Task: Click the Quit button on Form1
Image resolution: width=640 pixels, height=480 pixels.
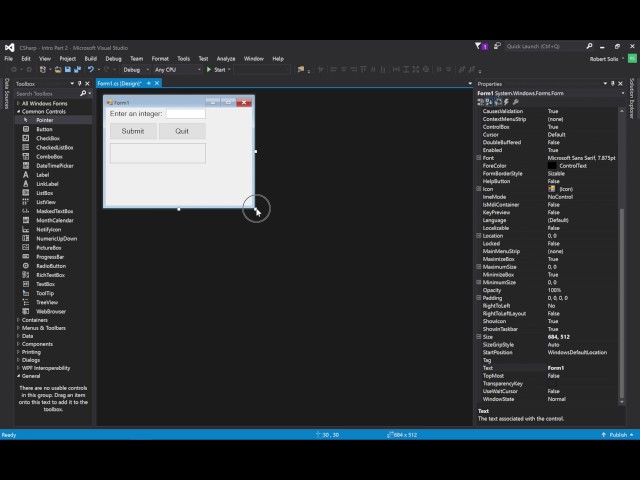Action: tap(182, 131)
